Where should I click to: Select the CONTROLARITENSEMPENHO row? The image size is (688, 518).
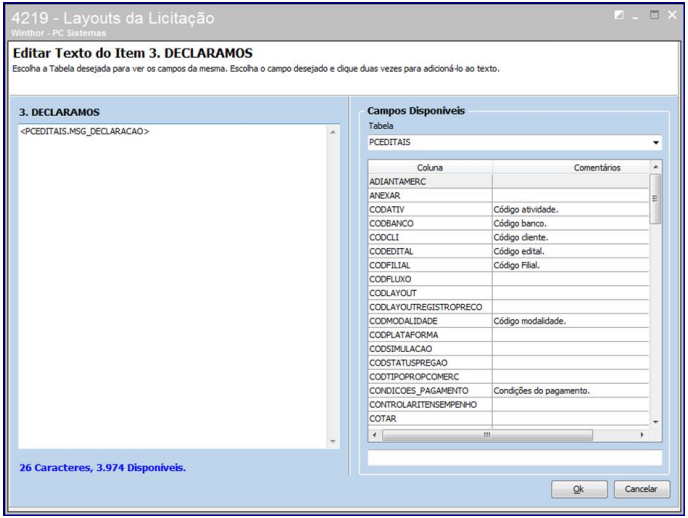click(x=508, y=405)
